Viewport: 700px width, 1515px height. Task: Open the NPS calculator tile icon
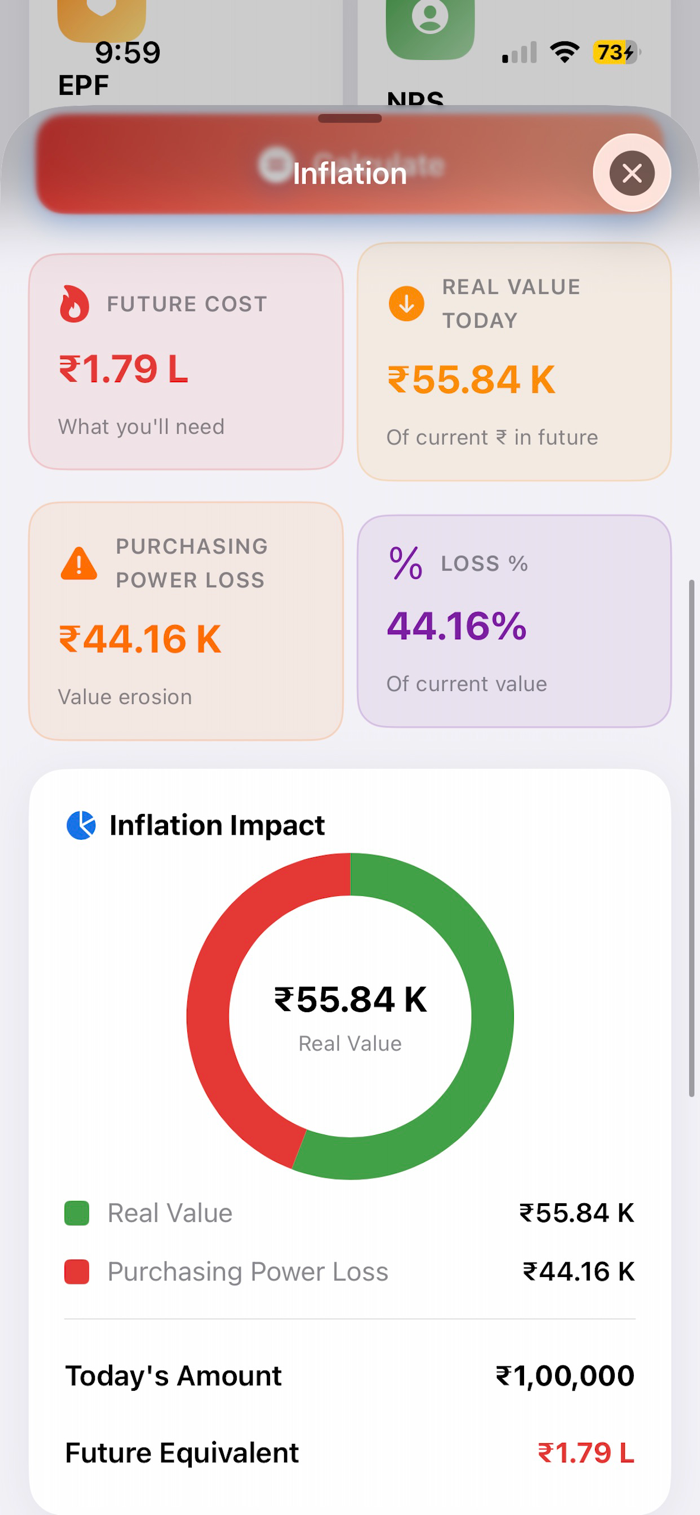pos(430,25)
